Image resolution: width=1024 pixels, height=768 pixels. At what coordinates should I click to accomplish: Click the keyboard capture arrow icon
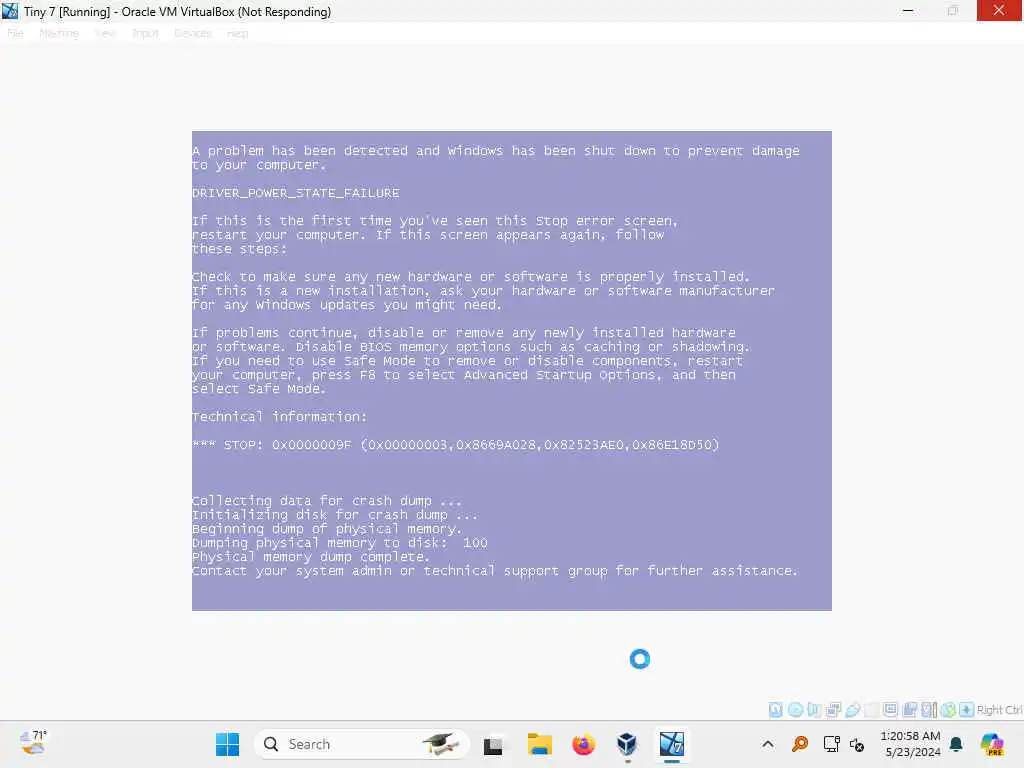[967, 710]
